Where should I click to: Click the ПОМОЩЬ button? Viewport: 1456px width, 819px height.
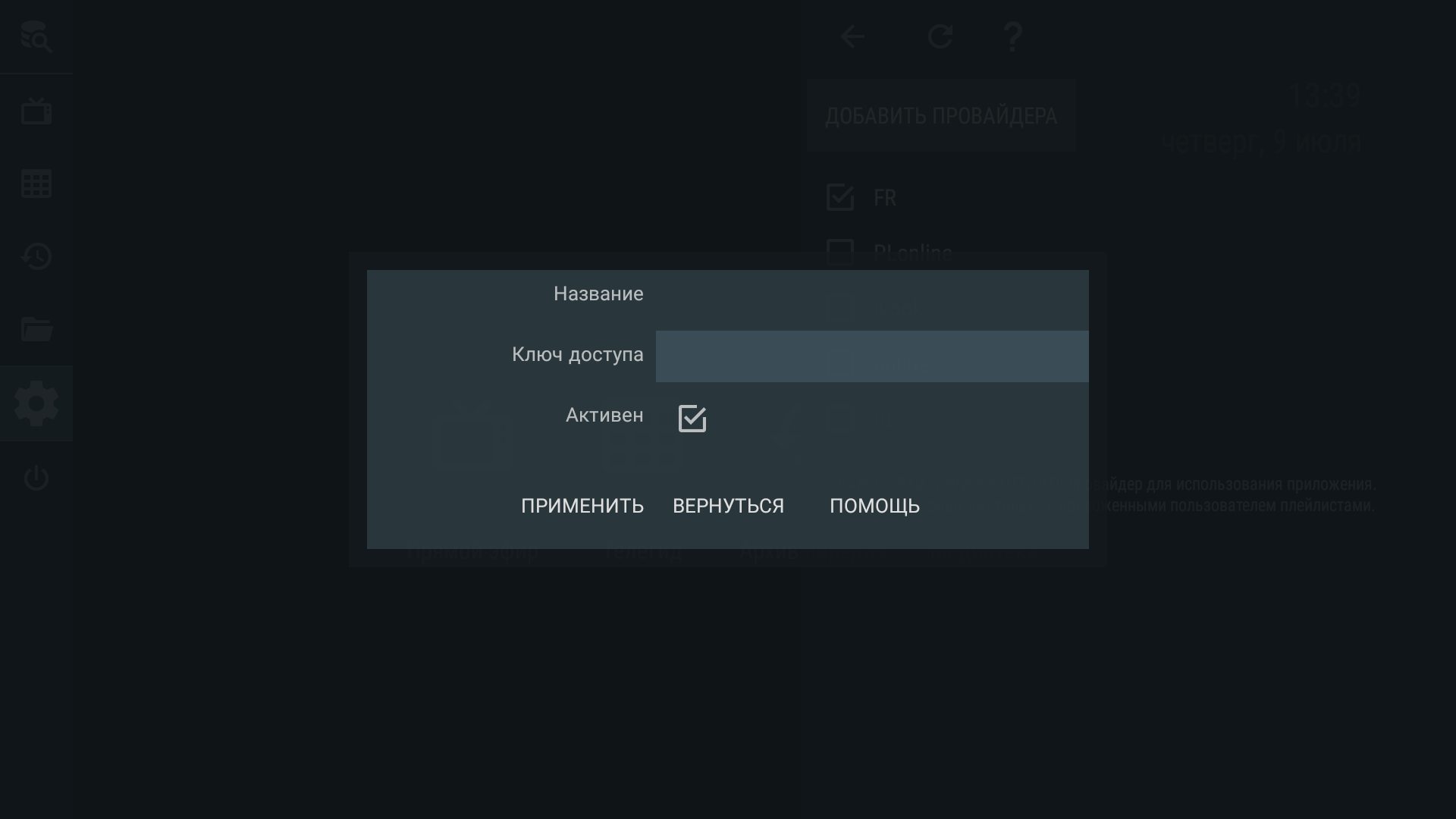tap(874, 506)
